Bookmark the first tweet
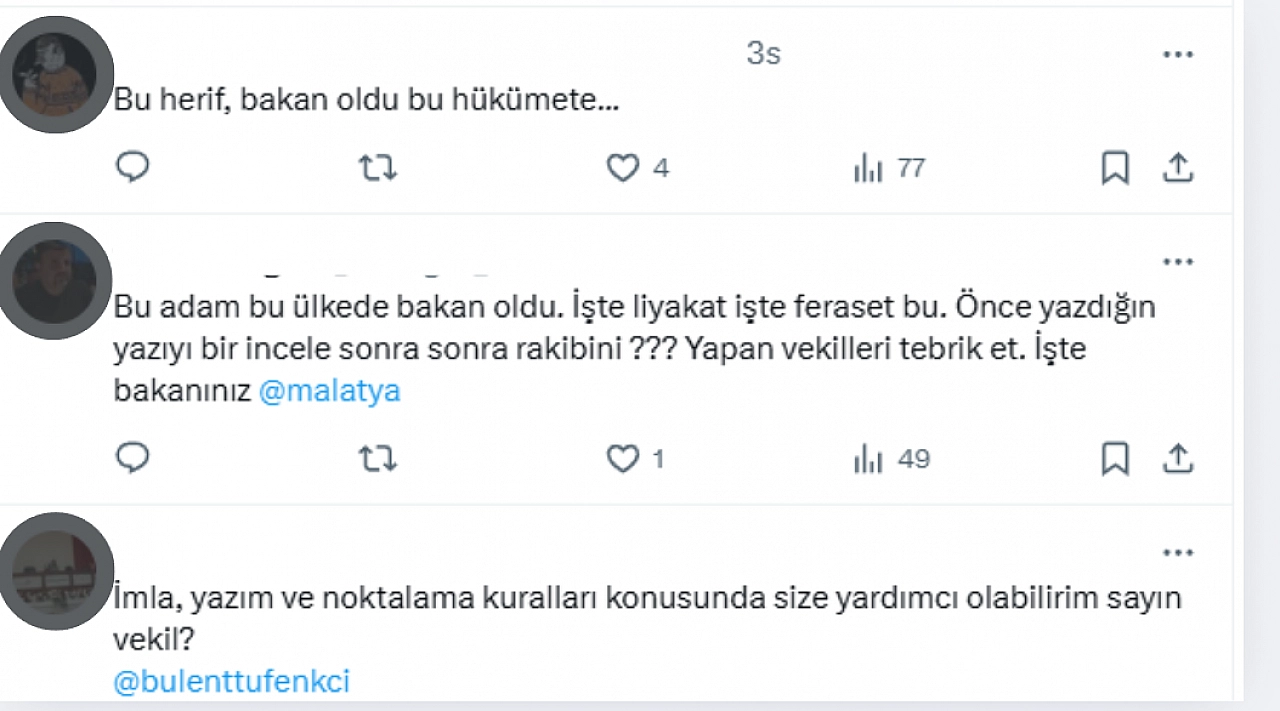 click(x=1115, y=168)
